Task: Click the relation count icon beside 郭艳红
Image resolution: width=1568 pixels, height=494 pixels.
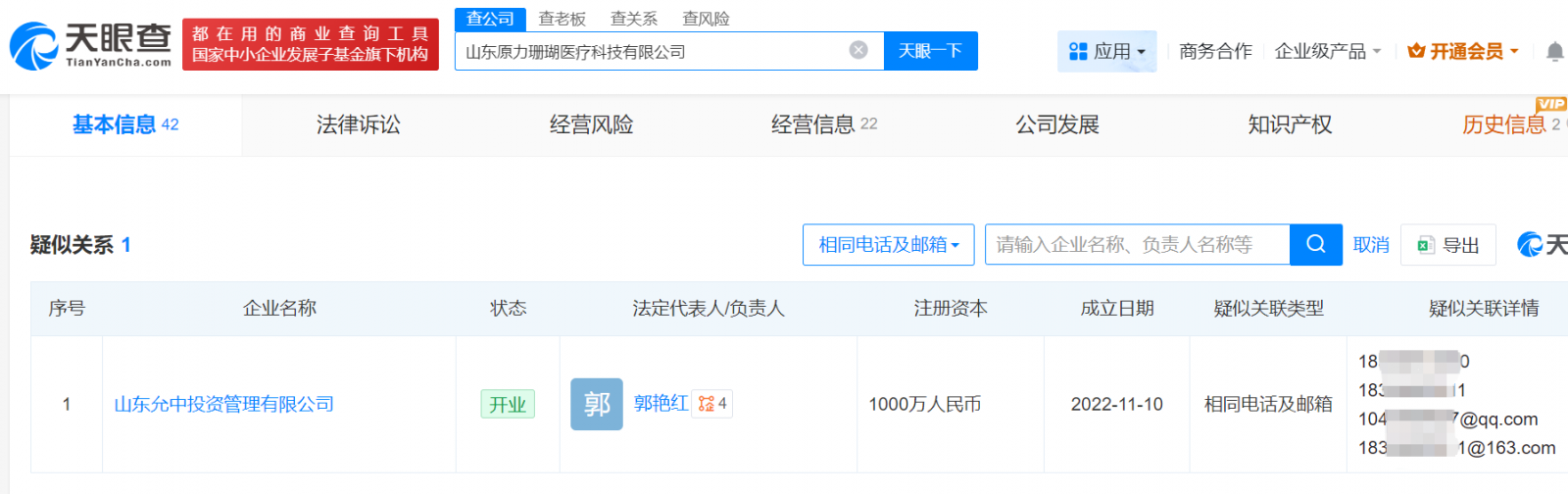Action: point(712,404)
